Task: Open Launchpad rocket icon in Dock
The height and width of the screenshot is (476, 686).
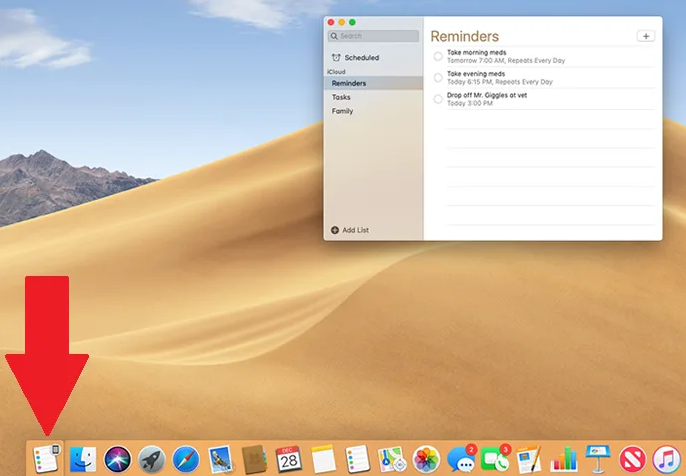Action: tap(152, 459)
